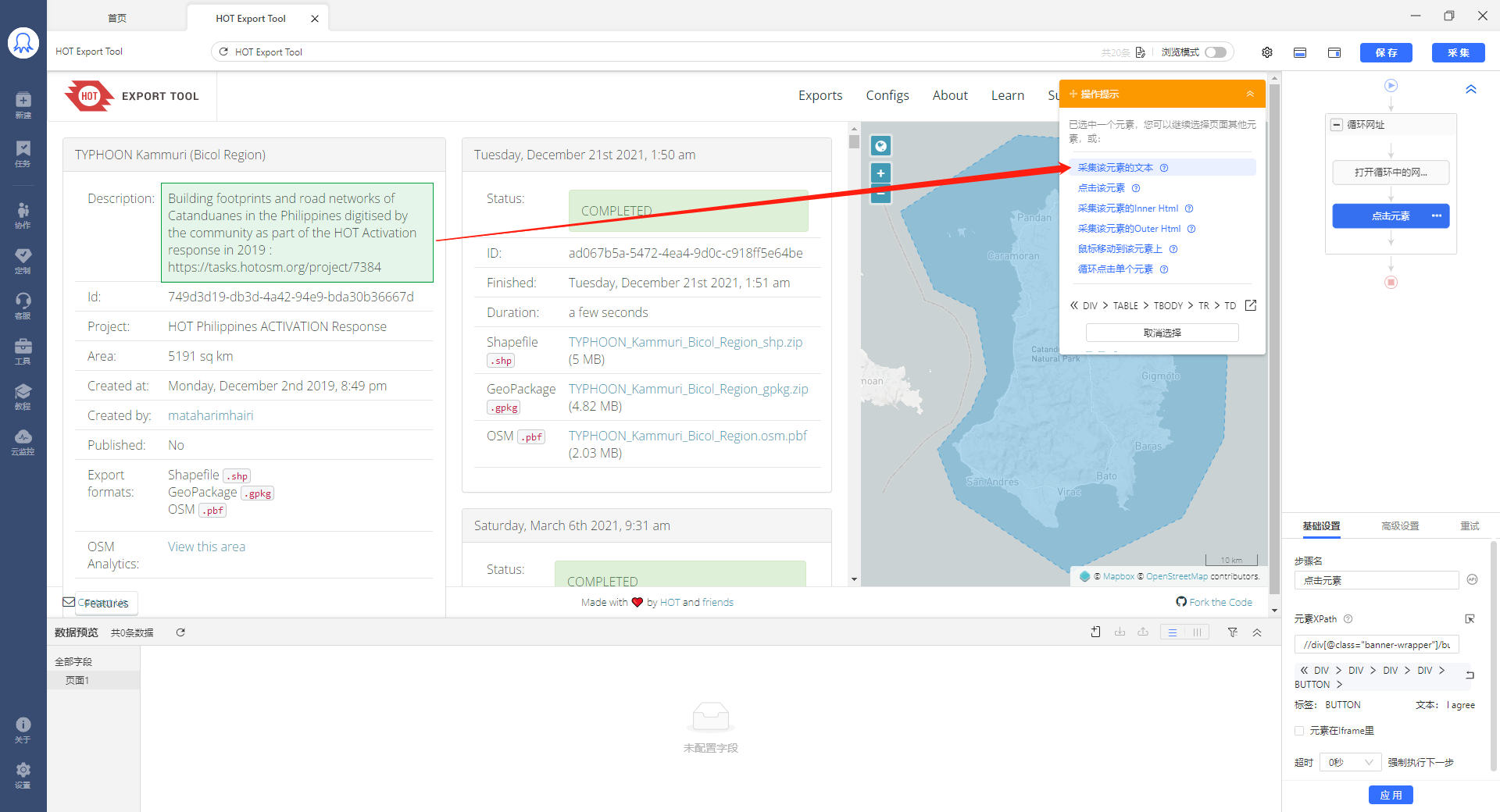Open the Exports menu item

pyautogui.click(x=820, y=95)
